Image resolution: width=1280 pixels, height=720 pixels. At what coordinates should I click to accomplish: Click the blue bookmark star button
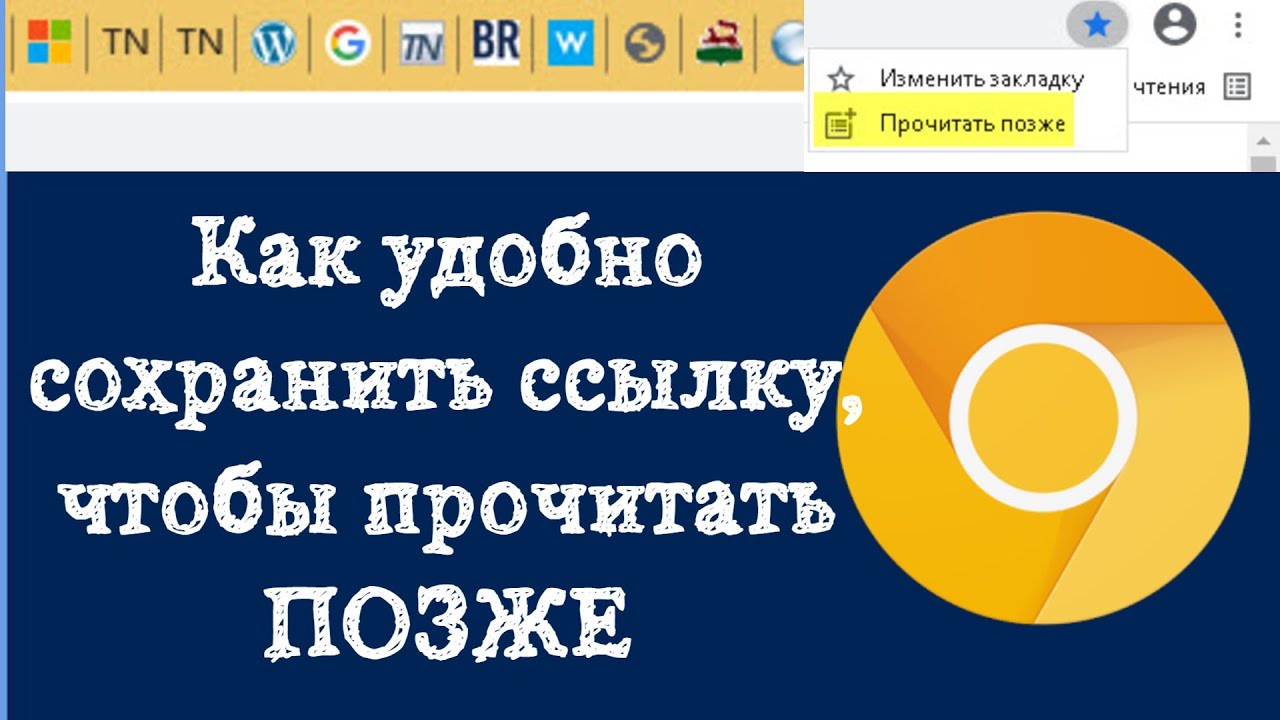click(x=1097, y=25)
